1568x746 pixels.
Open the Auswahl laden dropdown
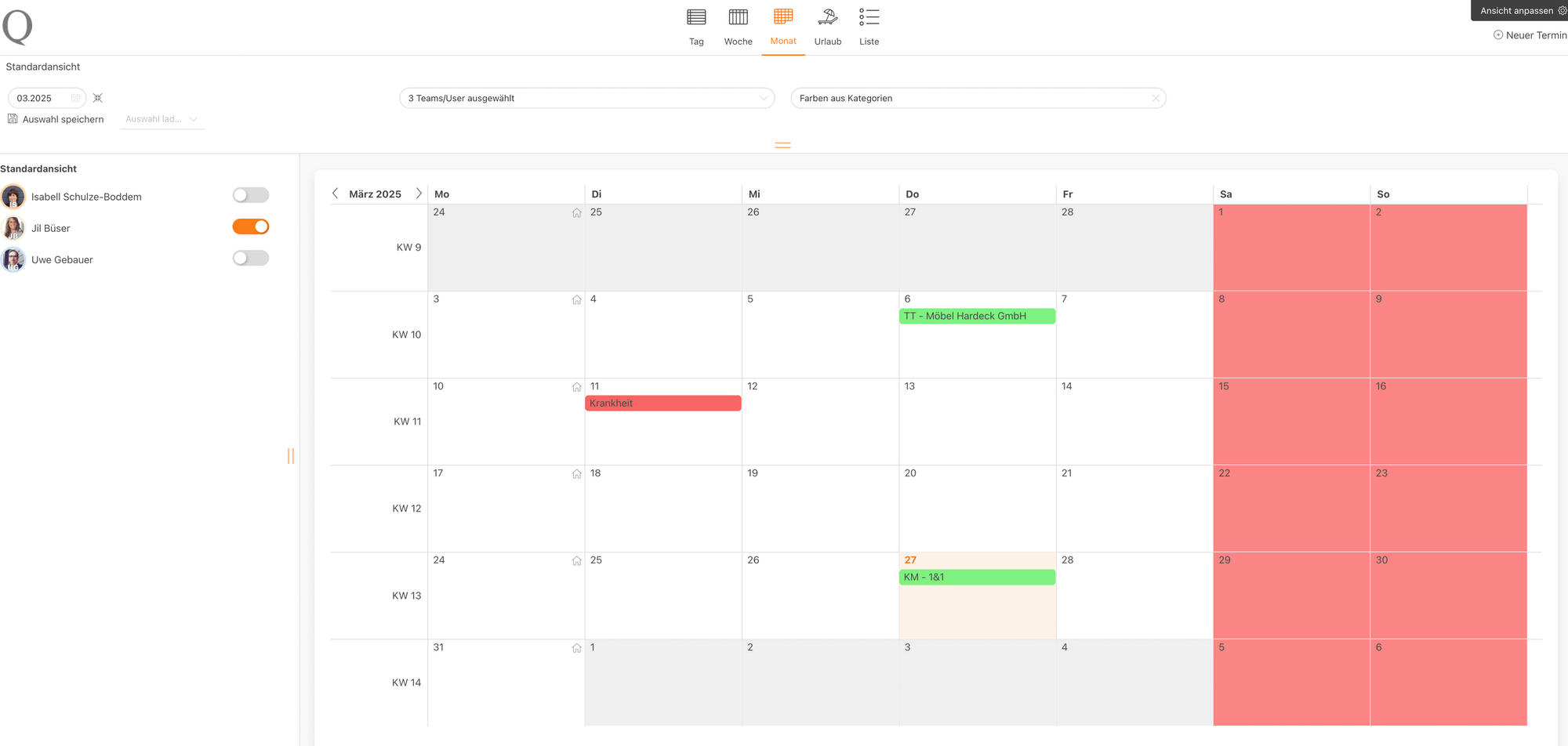(x=162, y=119)
